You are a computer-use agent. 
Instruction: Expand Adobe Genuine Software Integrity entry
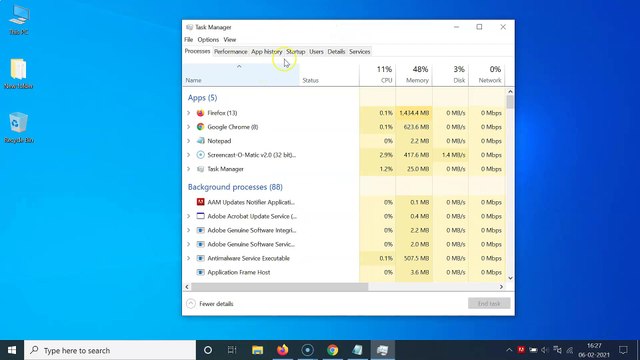[189, 230]
